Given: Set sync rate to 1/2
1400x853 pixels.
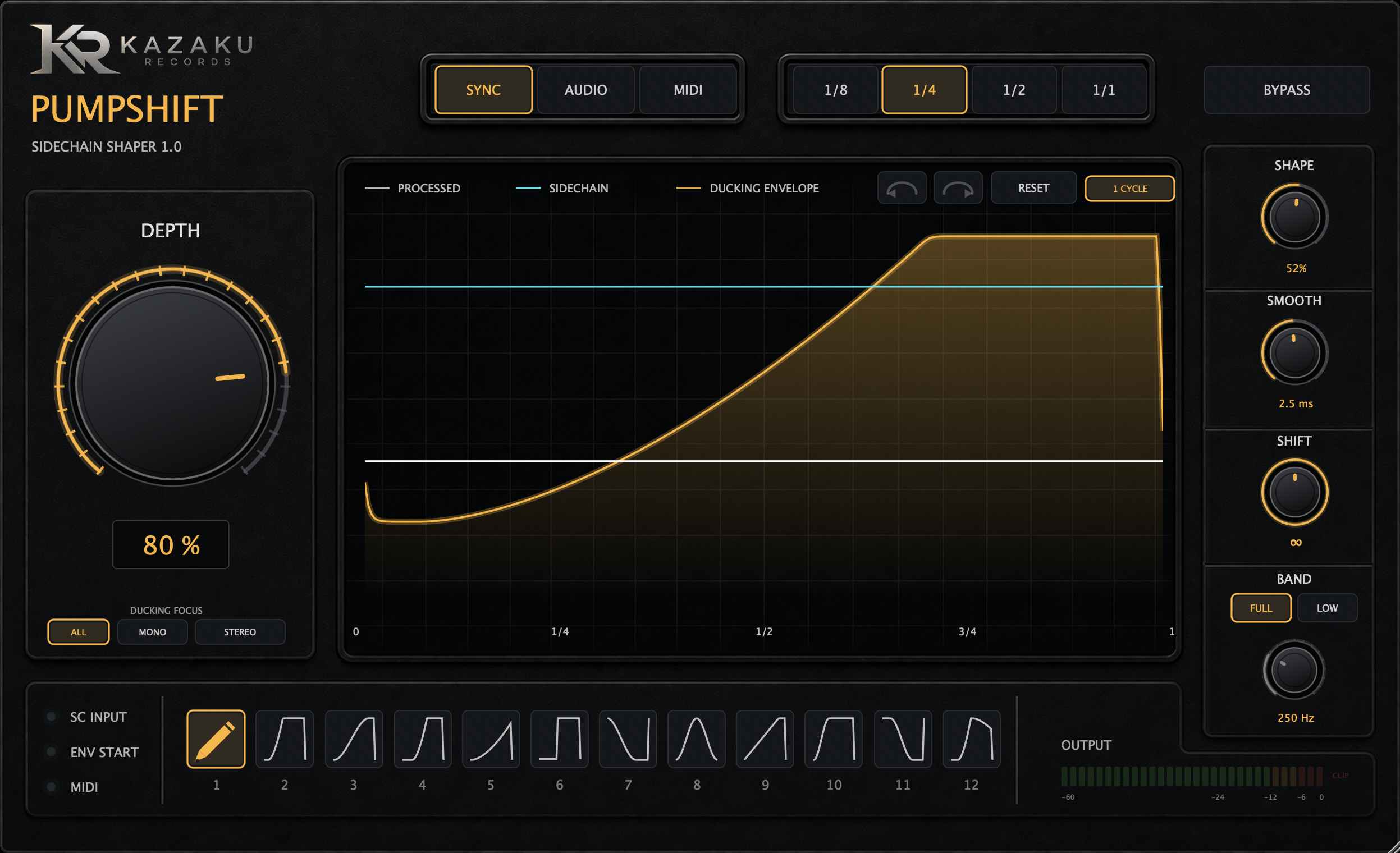Looking at the screenshot, I should 1014,90.
